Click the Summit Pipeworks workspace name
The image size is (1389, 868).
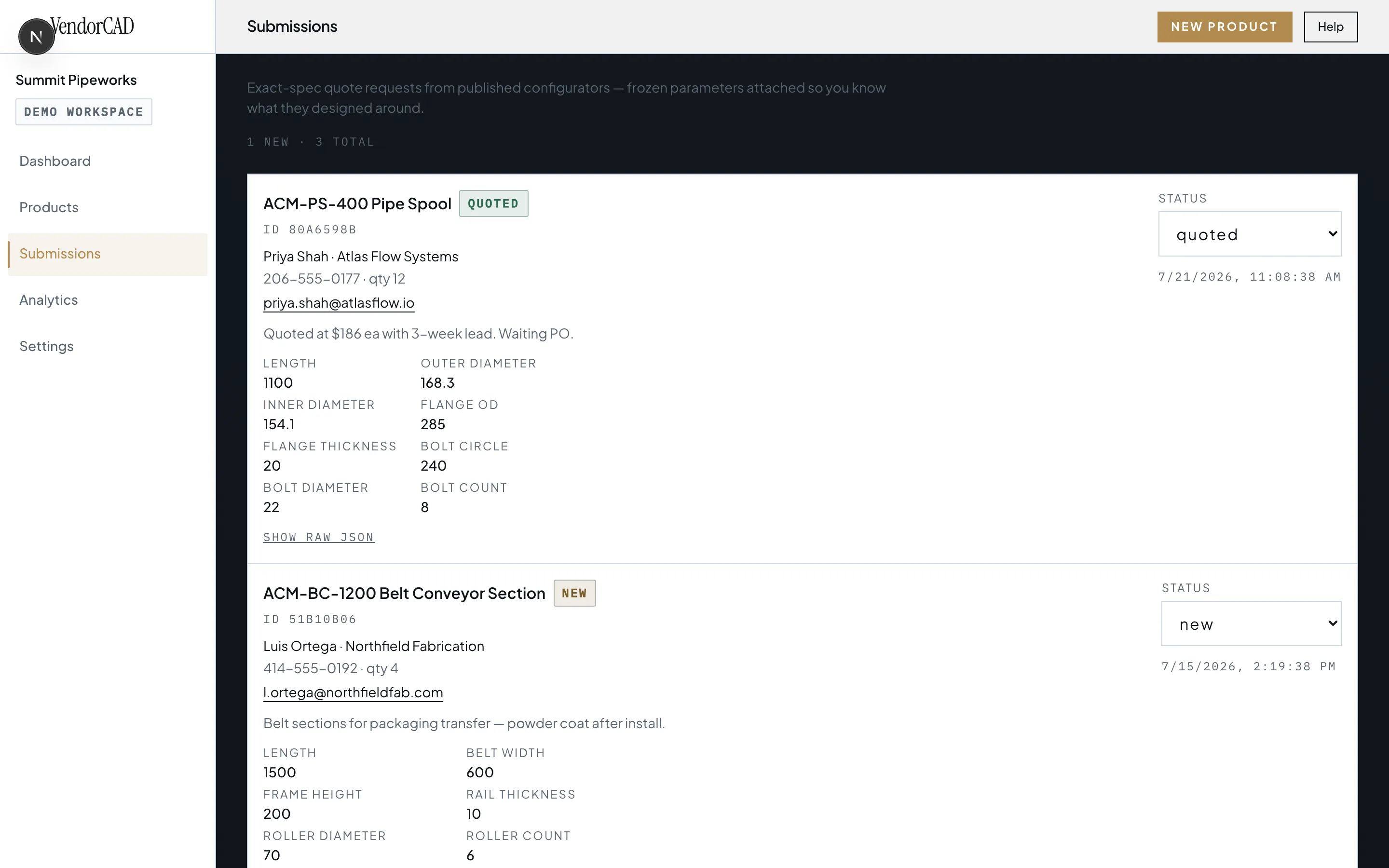[x=76, y=81]
